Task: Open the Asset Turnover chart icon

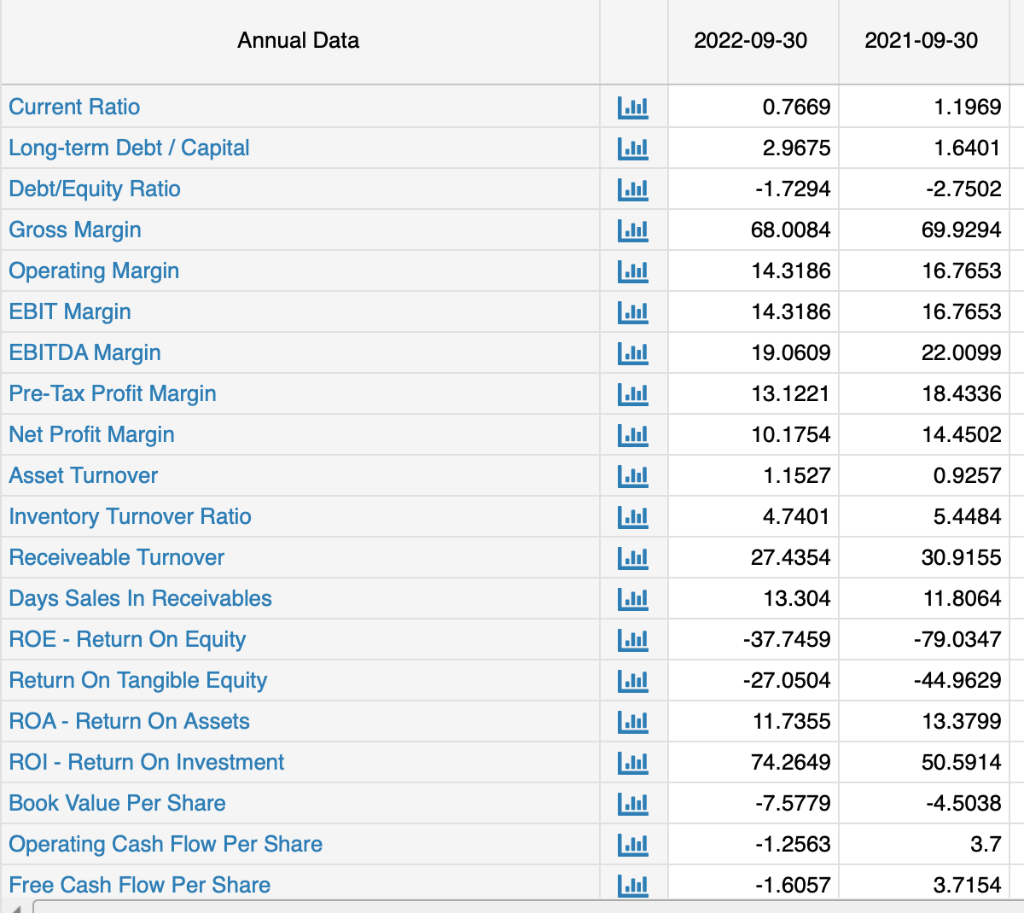Action: pyautogui.click(x=633, y=475)
